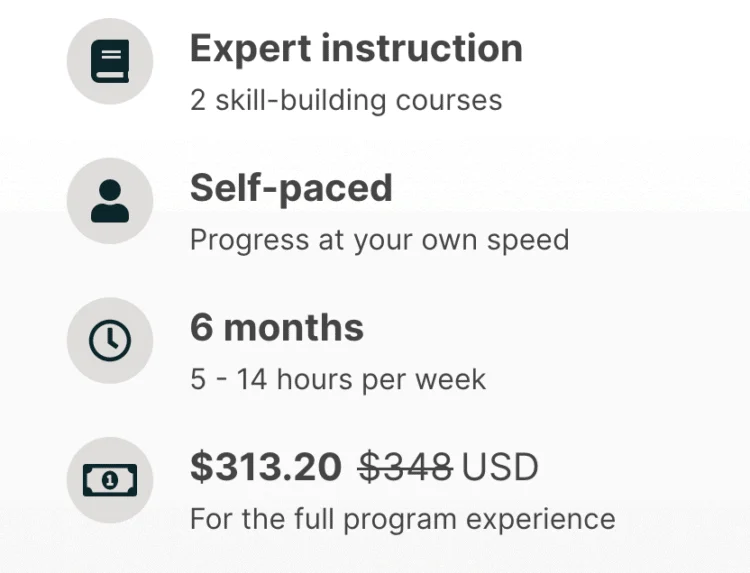Select the person icon next to Self-paced
750x573 pixels.
pos(110,201)
